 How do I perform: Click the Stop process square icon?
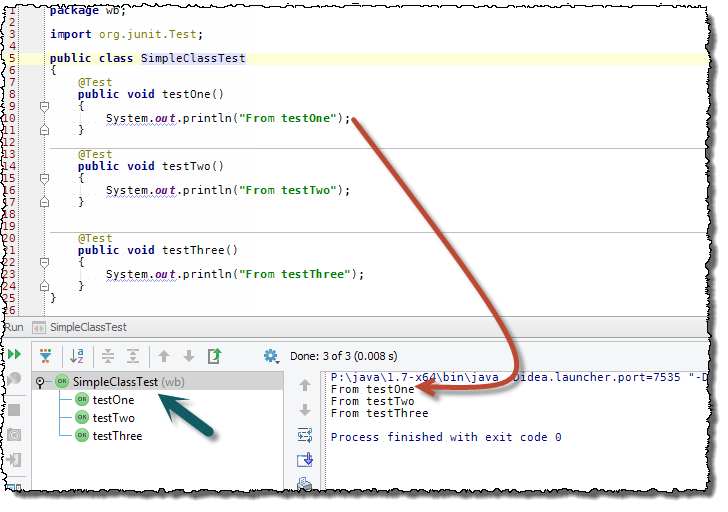(x=14, y=410)
